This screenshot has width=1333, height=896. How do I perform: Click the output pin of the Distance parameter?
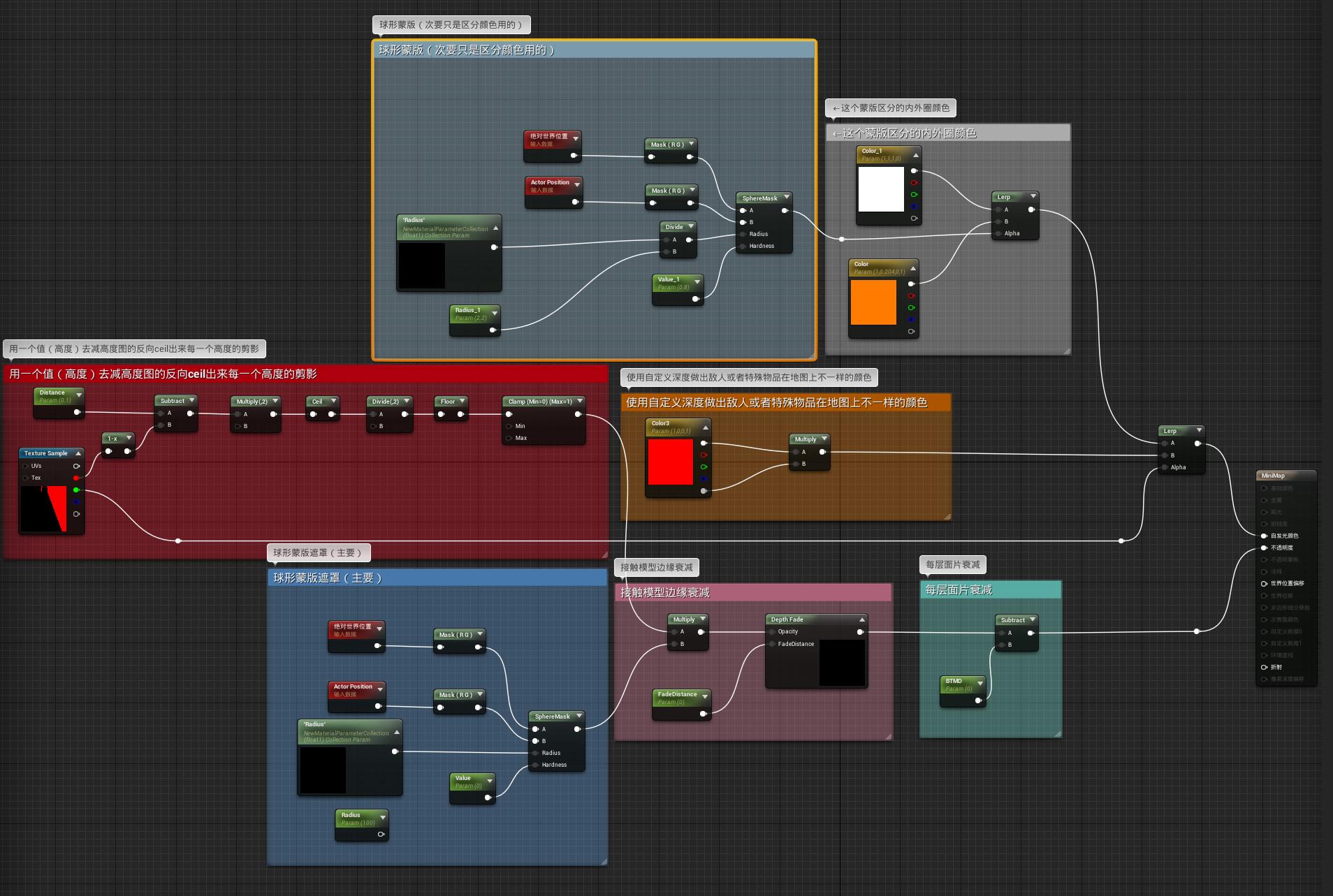(x=77, y=412)
